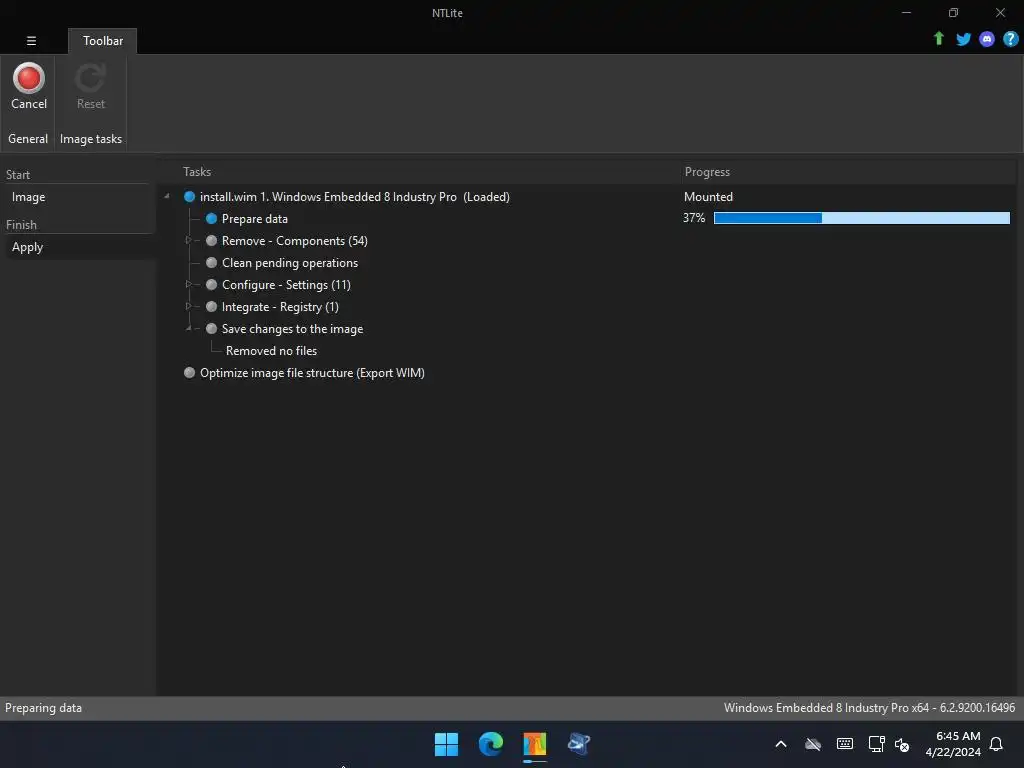Click Windows Embedded 8 Industry Pro x64 status text

pos(869,708)
